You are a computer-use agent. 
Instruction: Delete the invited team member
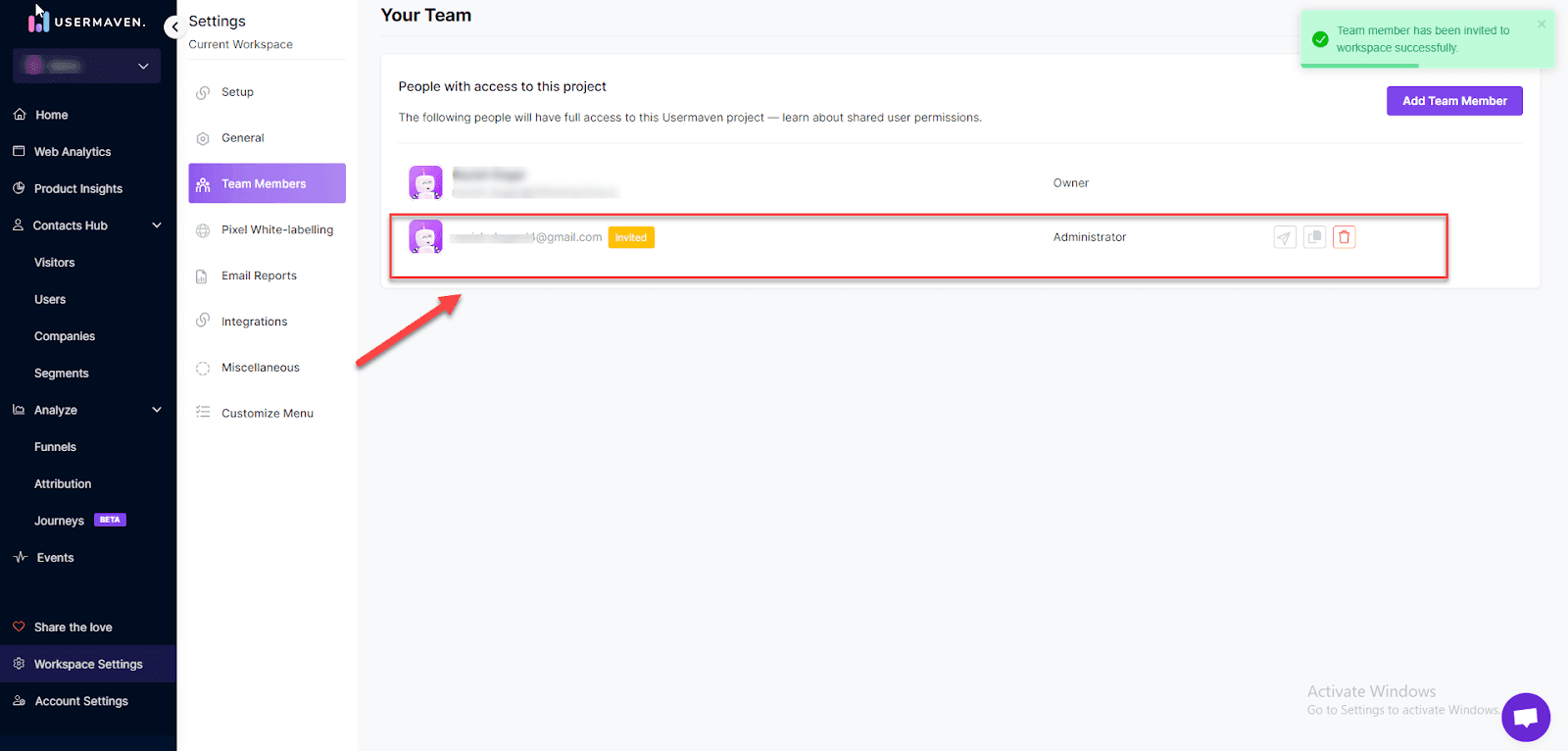[x=1345, y=237]
